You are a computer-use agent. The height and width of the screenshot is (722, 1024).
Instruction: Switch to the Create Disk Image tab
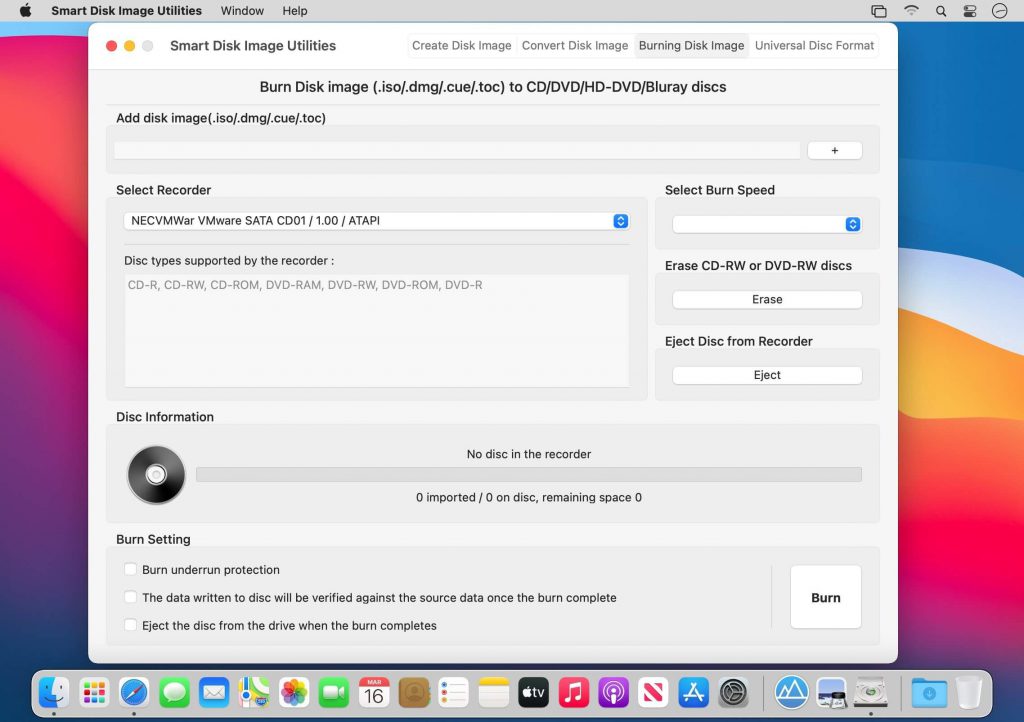click(x=461, y=45)
